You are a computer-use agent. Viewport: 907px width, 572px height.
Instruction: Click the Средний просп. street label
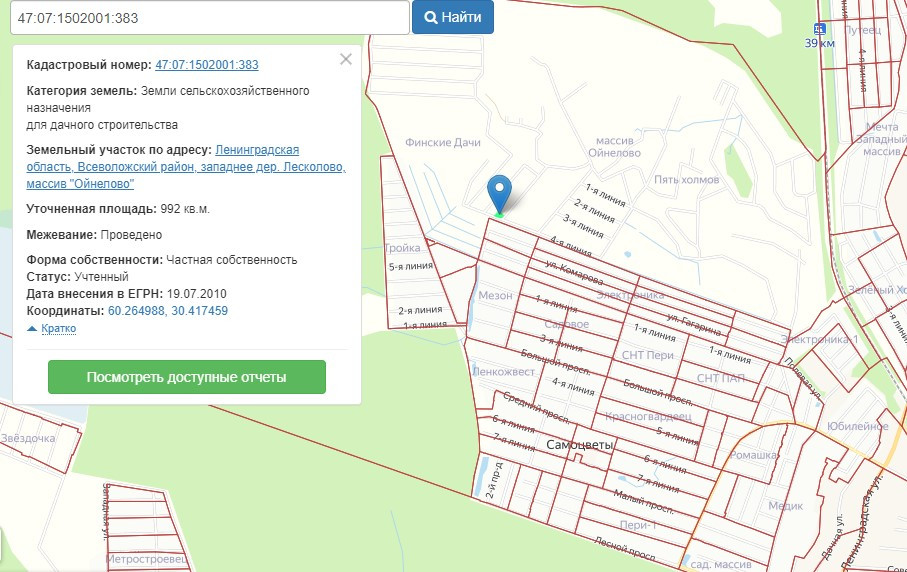[536, 407]
